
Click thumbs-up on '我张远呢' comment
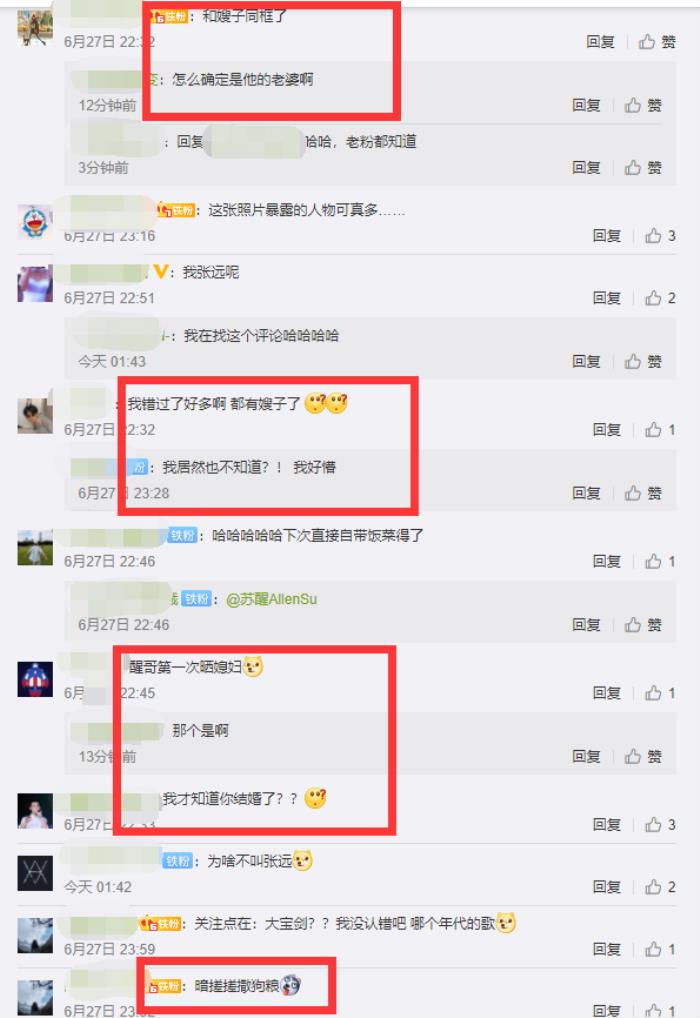click(x=660, y=298)
